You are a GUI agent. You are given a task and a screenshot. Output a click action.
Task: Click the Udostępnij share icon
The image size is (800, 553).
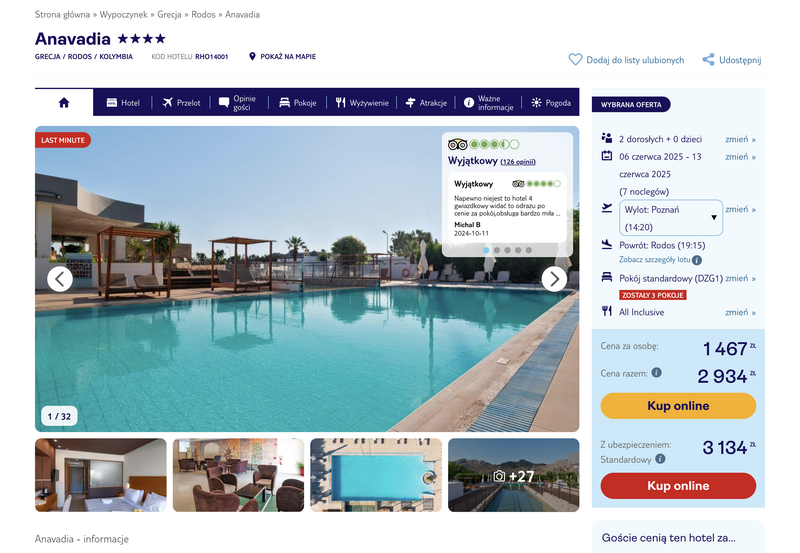[708, 60]
